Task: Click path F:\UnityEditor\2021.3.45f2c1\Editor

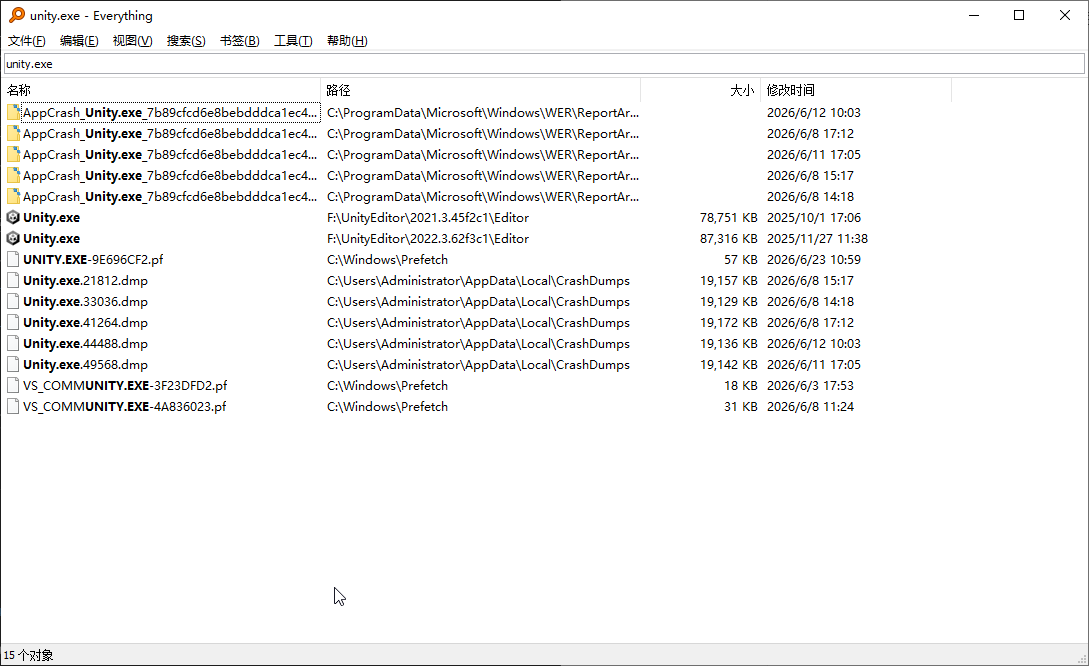Action: pos(428,217)
